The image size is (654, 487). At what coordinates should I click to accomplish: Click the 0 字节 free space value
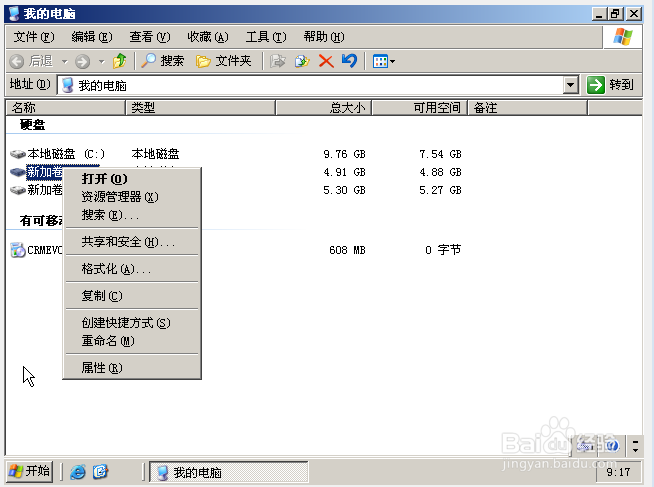coord(443,250)
